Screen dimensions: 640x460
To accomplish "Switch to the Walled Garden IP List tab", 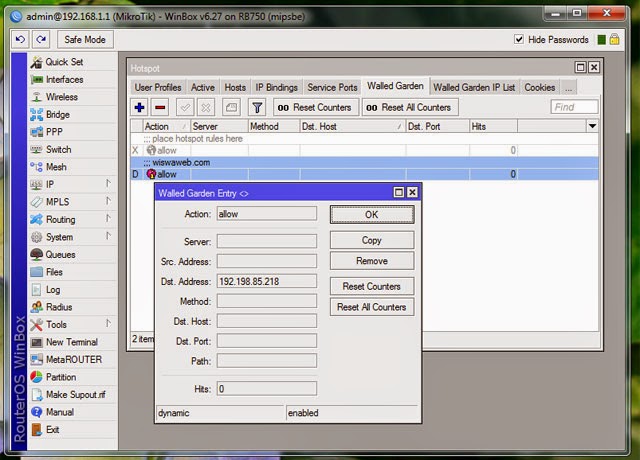I will point(474,88).
